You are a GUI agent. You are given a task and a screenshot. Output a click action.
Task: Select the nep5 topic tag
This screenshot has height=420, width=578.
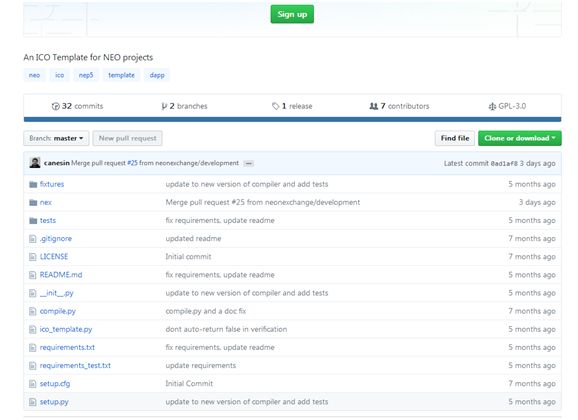(86, 75)
